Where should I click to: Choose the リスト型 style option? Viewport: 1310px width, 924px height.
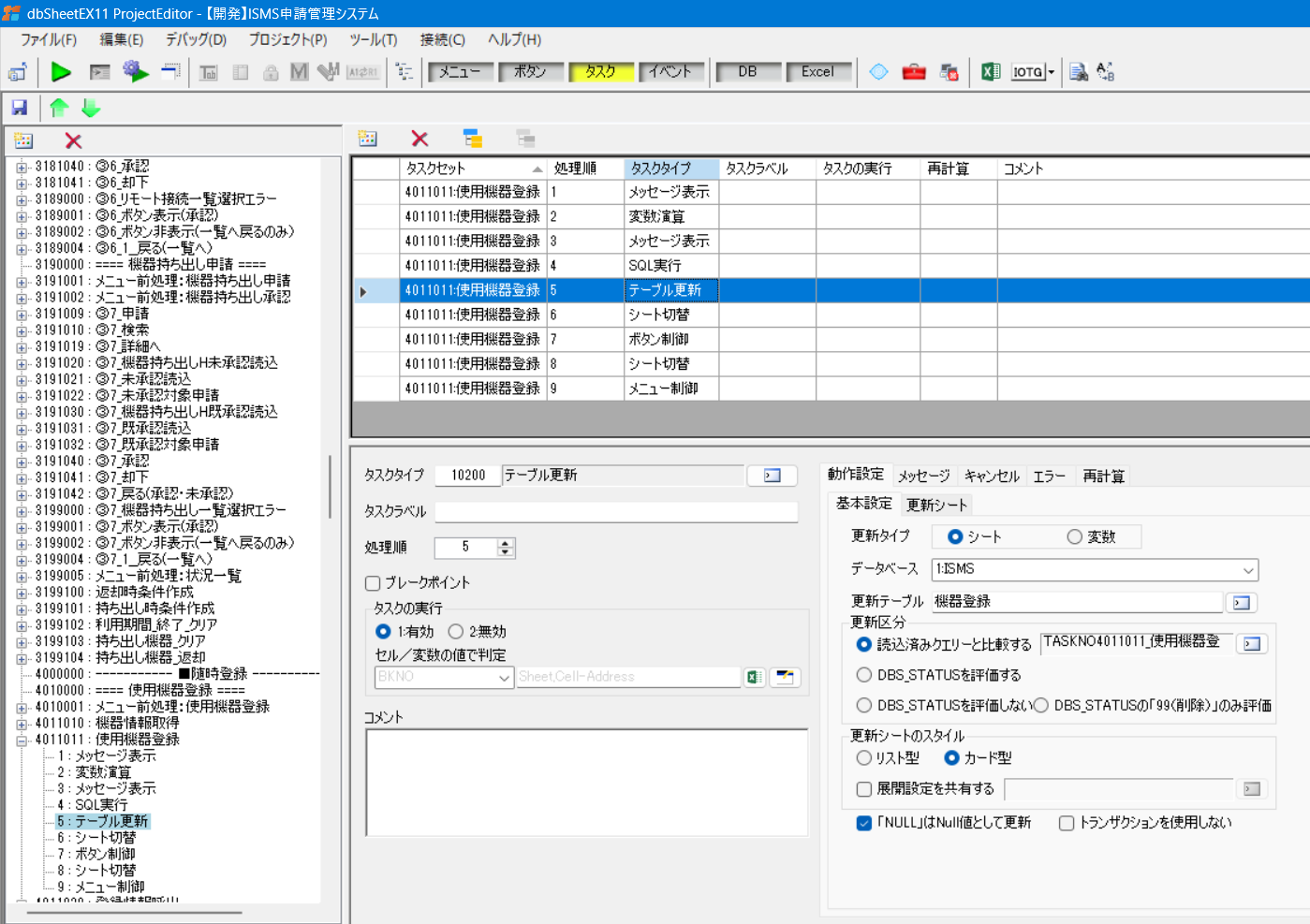(864, 758)
